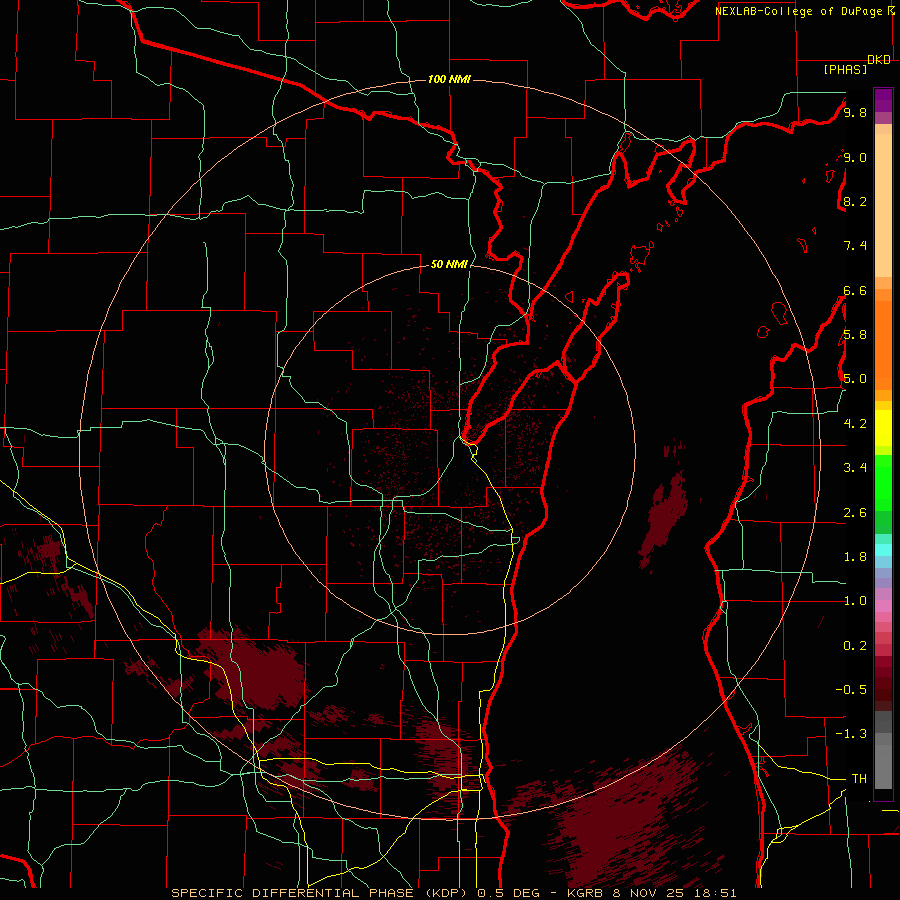This screenshot has height=900, width=900.
Task: Click the 6.6 legend value
Action: tap(855, 290)
